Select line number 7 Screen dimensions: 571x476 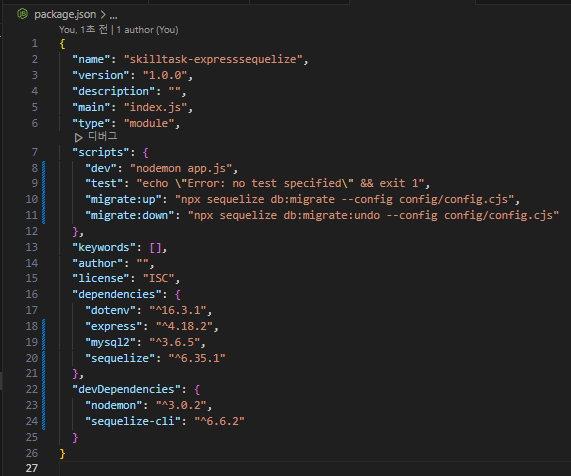click(35, 152)
